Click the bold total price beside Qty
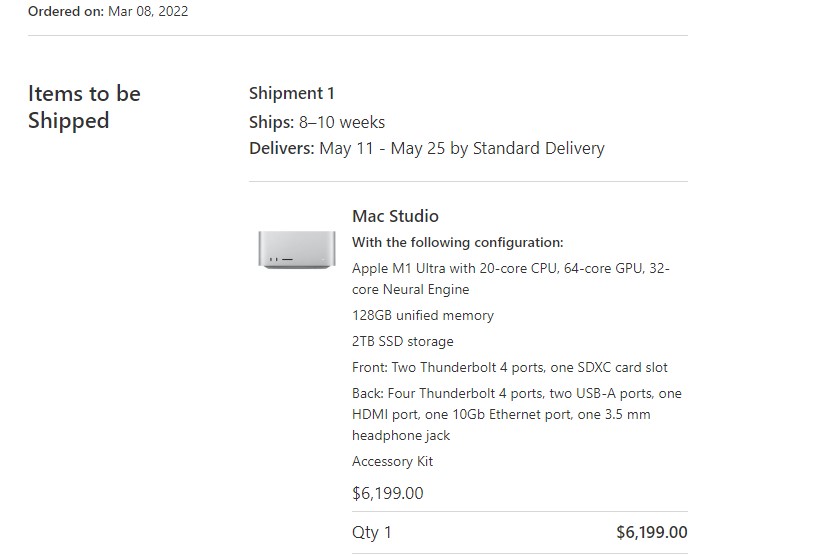The image size is (813, 558). [x=651, y=532]
